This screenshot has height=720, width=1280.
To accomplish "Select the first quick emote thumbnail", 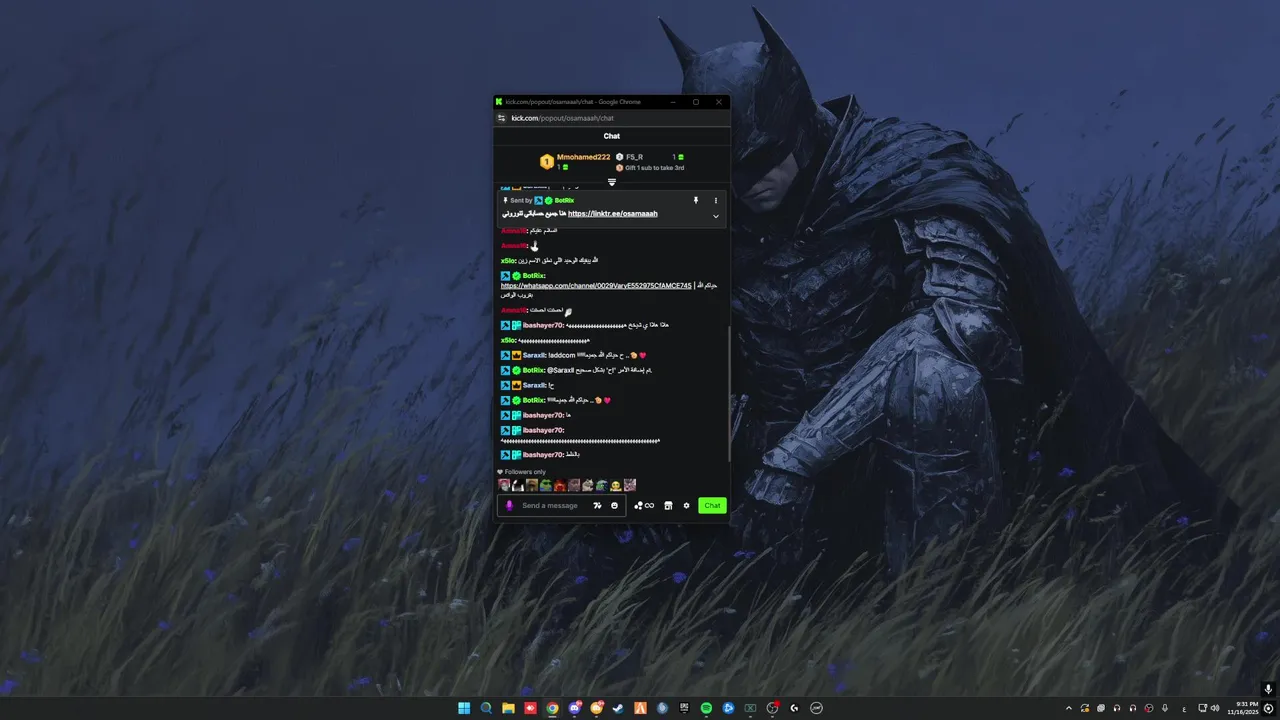I will [504, 485].
